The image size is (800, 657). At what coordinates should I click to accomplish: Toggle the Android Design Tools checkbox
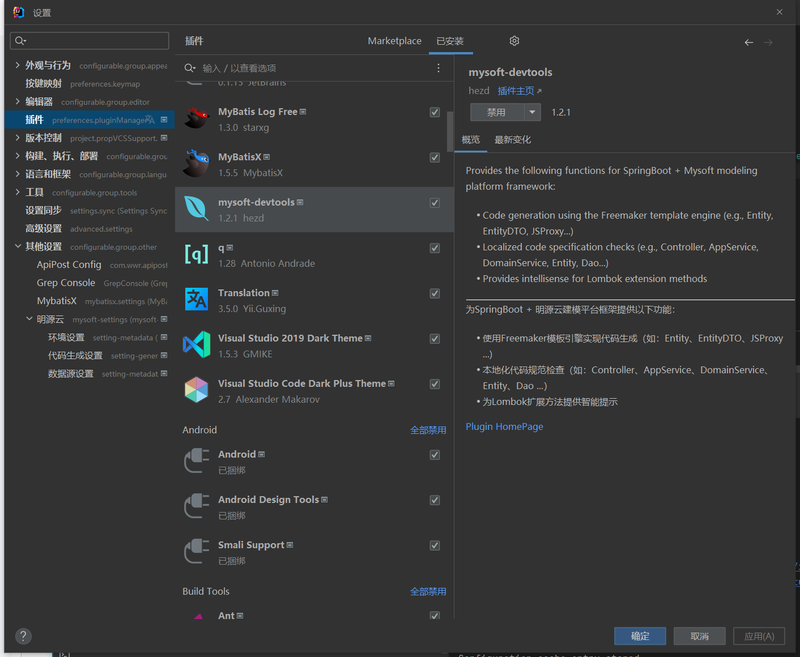[435, 500]
